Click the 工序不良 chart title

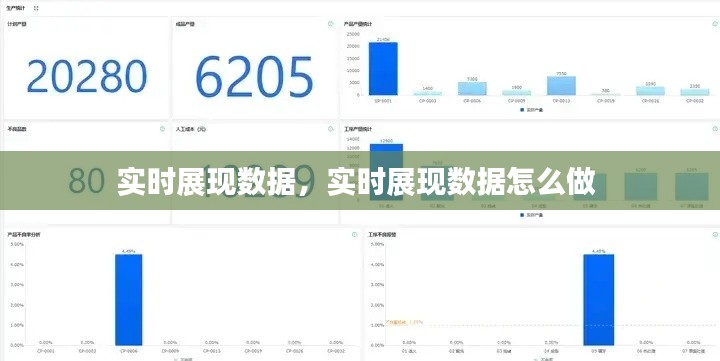[x=382, y=234]
